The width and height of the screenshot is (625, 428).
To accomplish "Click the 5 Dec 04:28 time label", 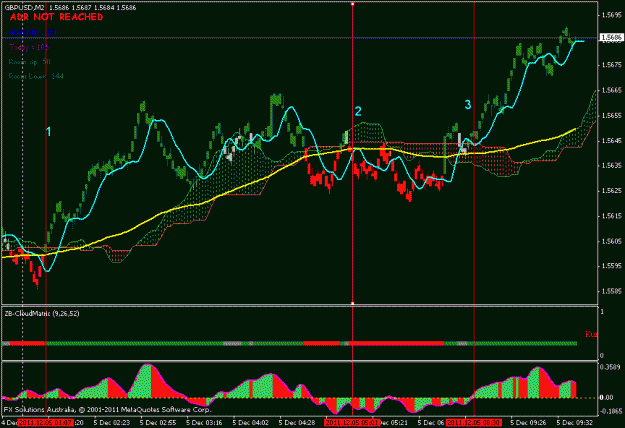I will coord(297,422).
